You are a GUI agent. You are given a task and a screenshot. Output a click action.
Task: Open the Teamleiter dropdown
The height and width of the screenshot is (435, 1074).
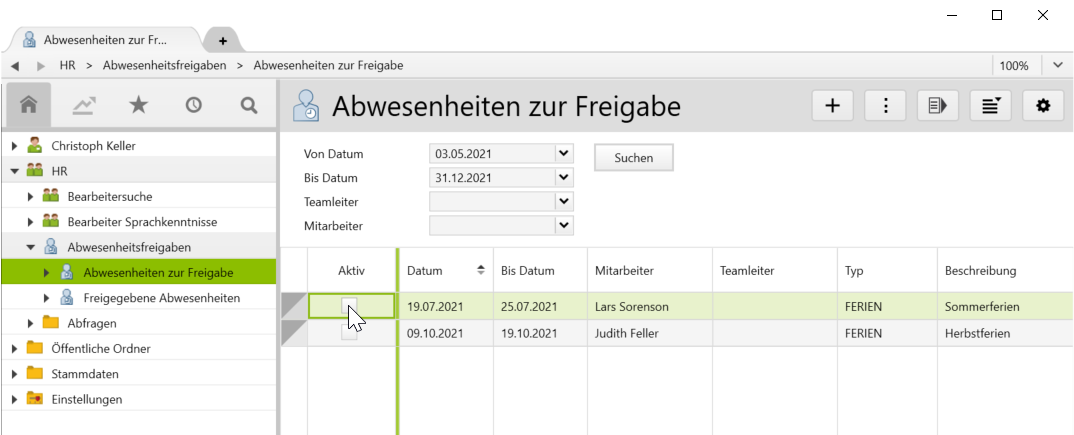(564, 202)
